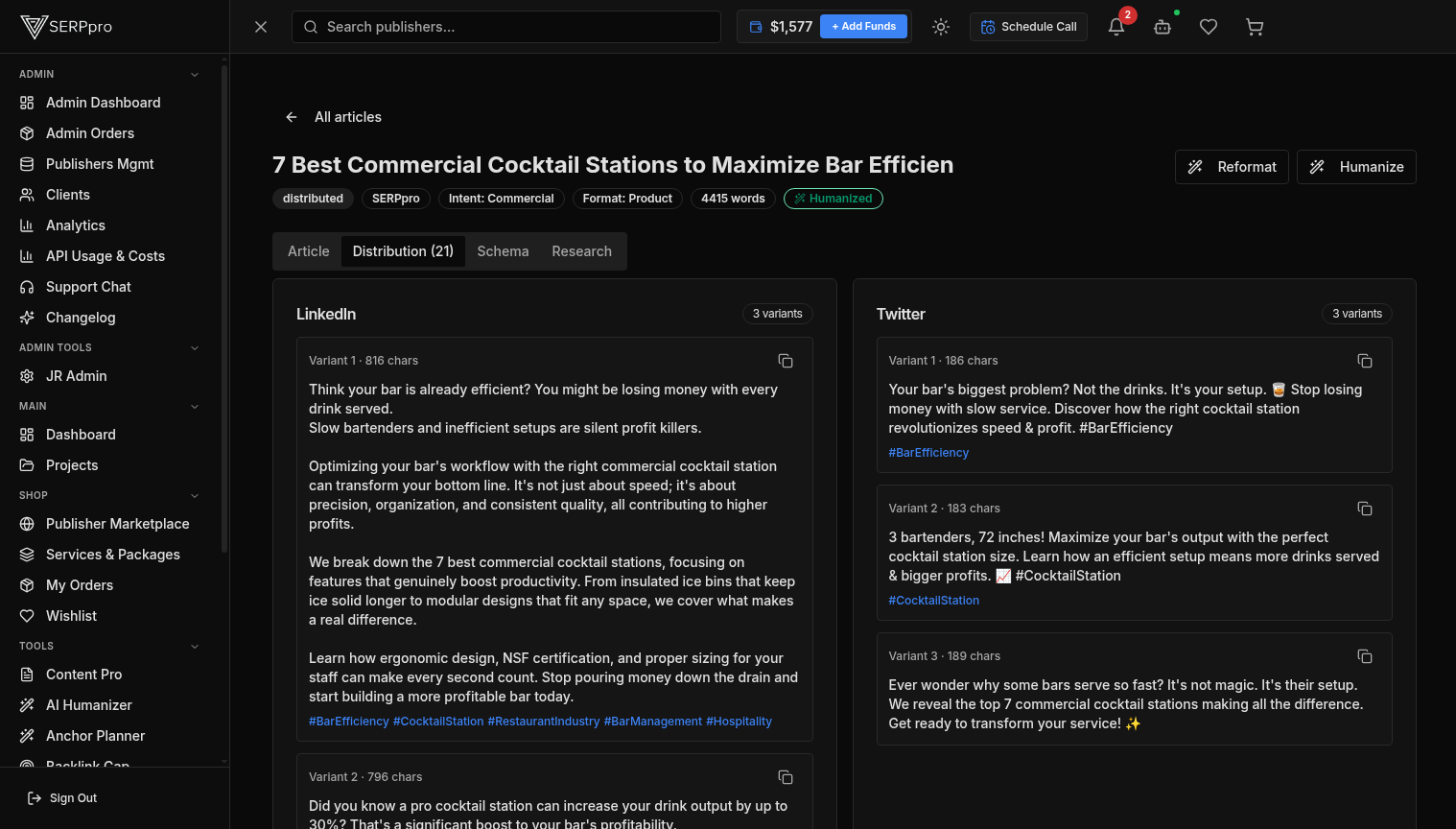1456x829 pixels.
Task: Click the back arrow beside All articles
Action: (x=291, y=116)
